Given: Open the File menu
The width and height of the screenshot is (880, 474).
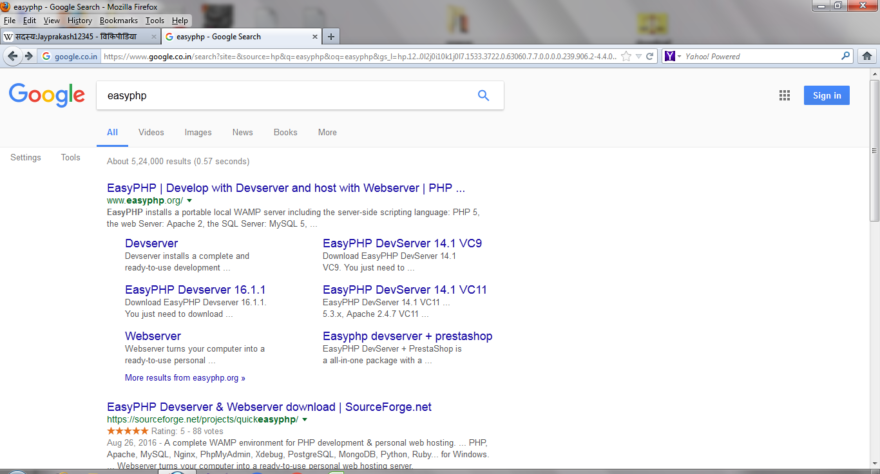Looking at the screenshot, I should 10,20.
